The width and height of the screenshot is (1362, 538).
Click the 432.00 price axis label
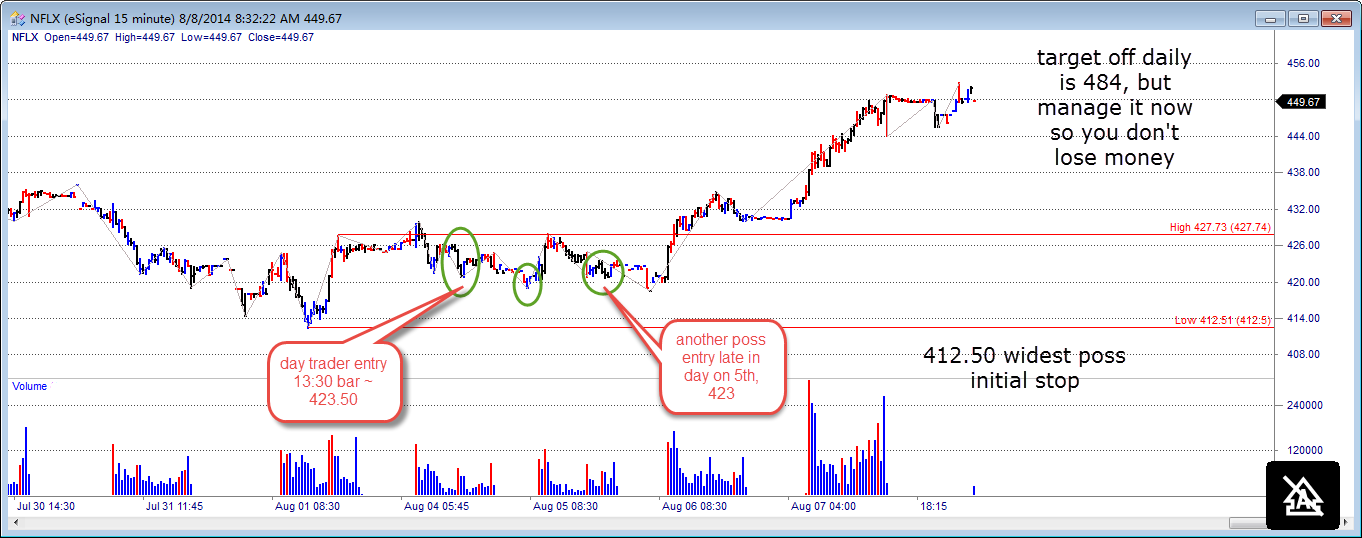(x=1304, y=209)
